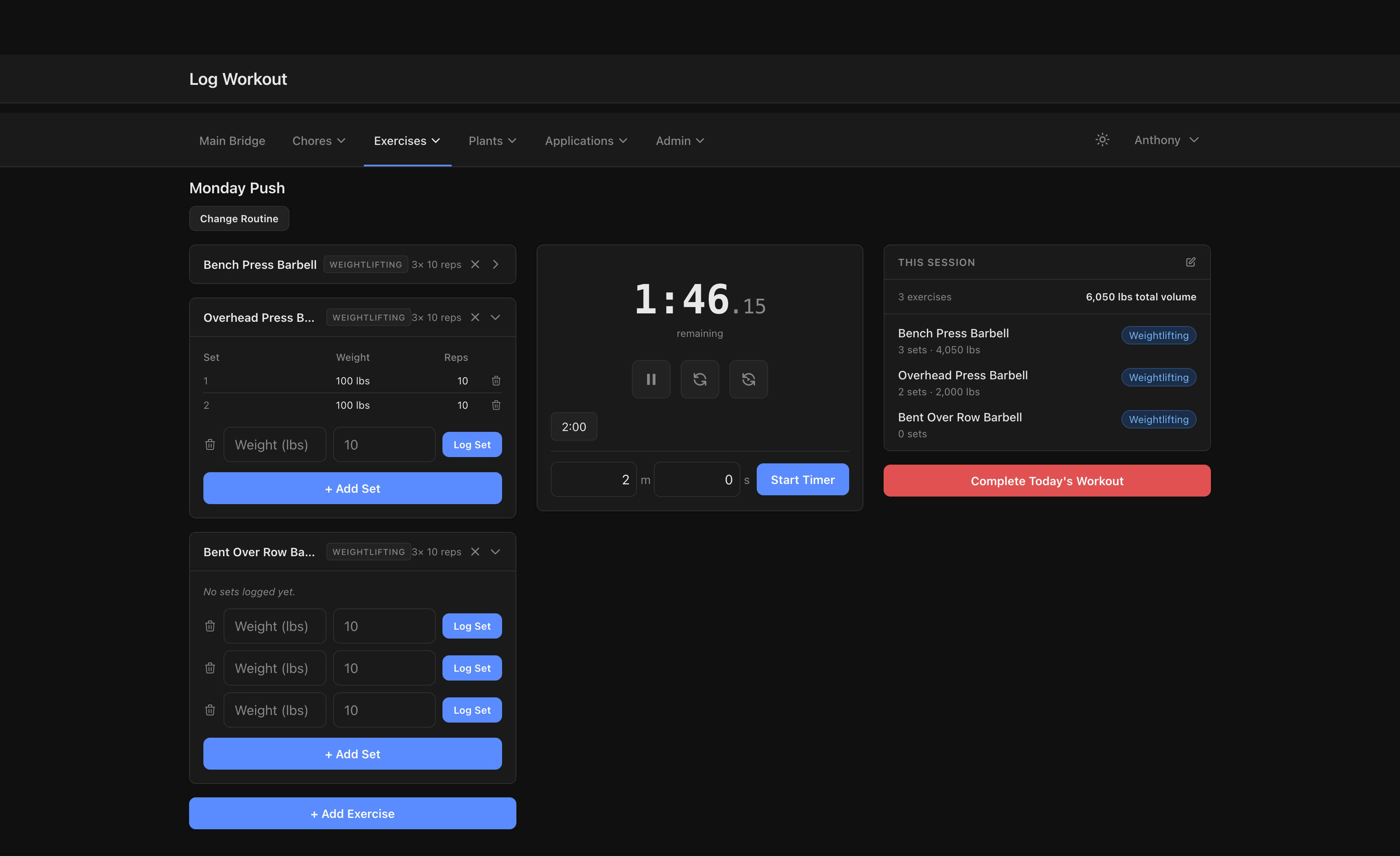Remove Bench Press Barbell exercise with X
Image resolution: width=1400 pixels, height=857 pixels.
[475, 264]
